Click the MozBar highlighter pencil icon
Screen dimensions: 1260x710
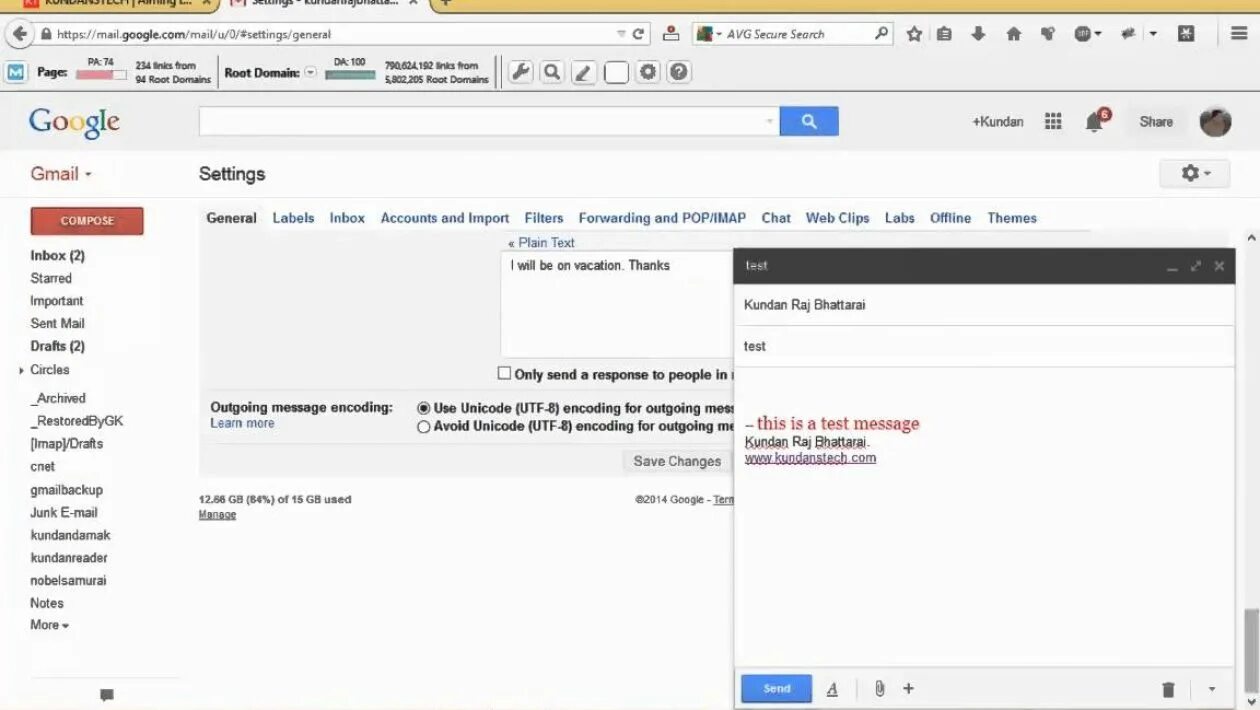pos(584,72)
